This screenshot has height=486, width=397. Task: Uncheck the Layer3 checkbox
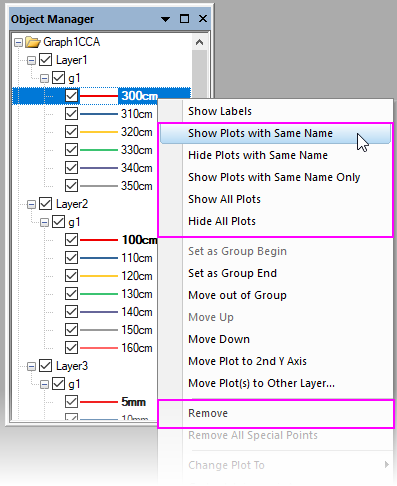tap(46, 366)
